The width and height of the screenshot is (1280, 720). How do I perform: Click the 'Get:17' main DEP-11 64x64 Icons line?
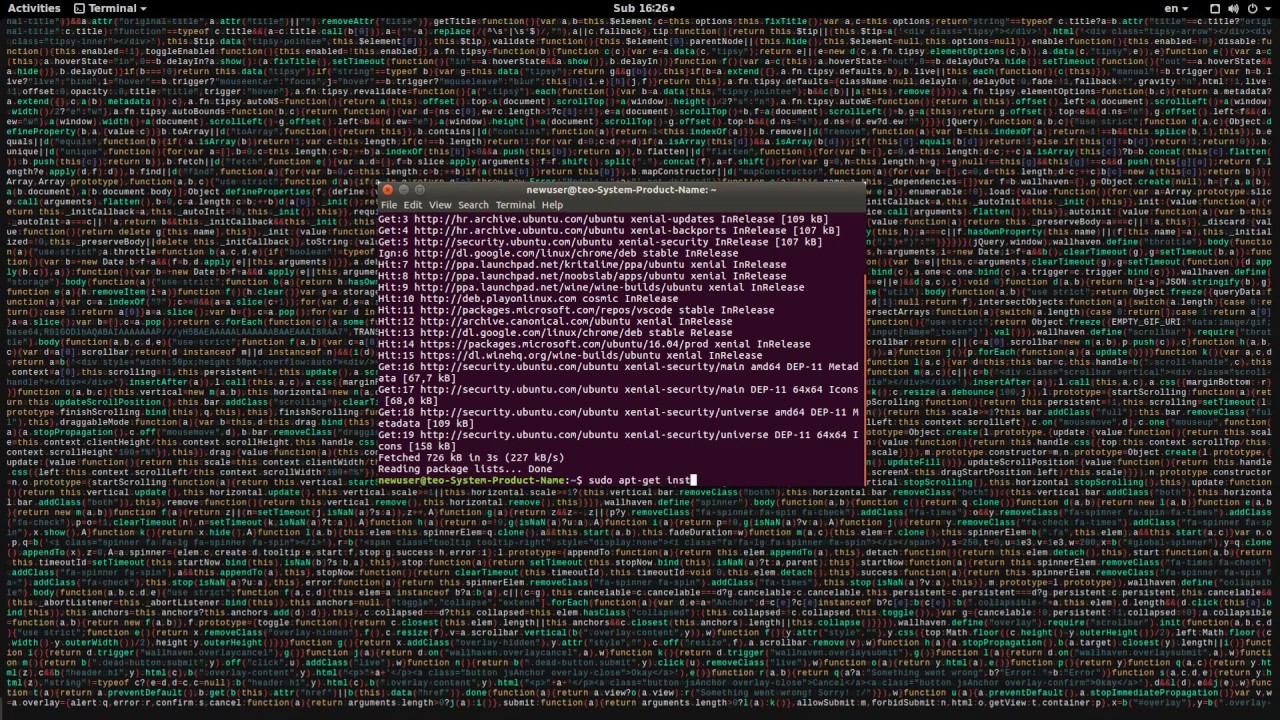pos(618,395)
